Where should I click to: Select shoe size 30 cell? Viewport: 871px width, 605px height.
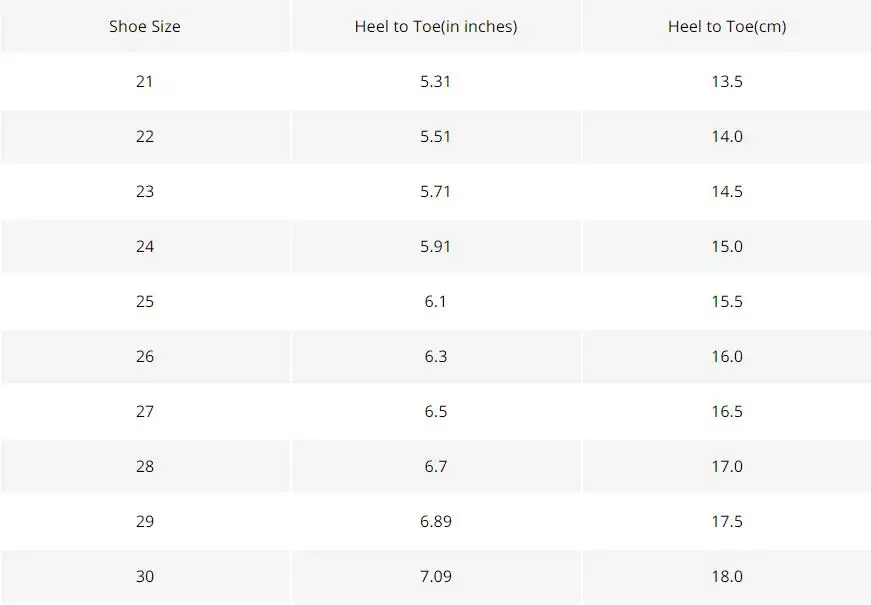tap(144, 577)
